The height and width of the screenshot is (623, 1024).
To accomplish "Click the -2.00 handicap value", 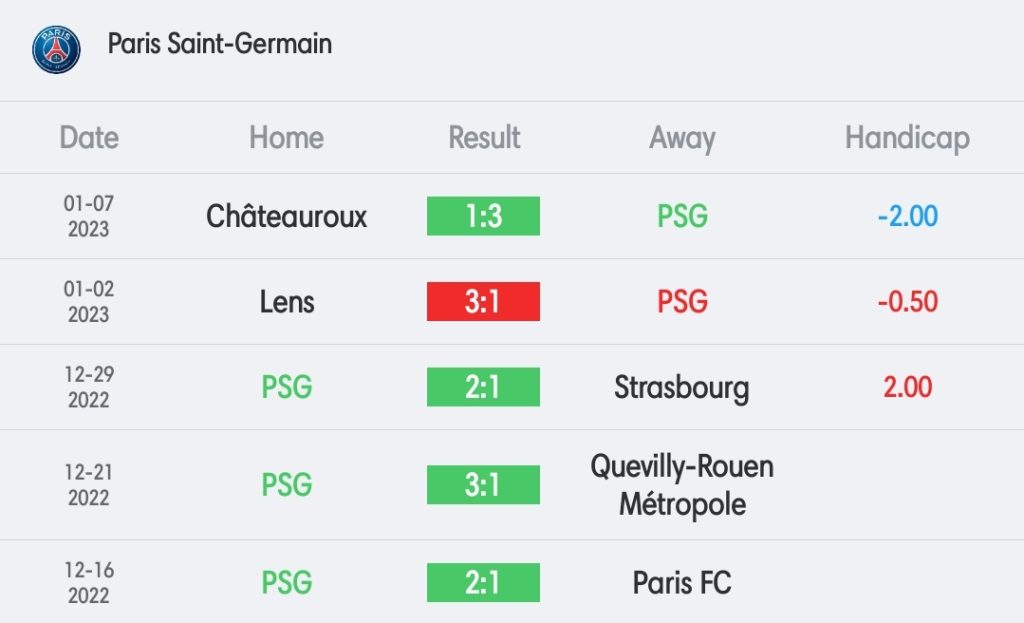I will [908, 216].
